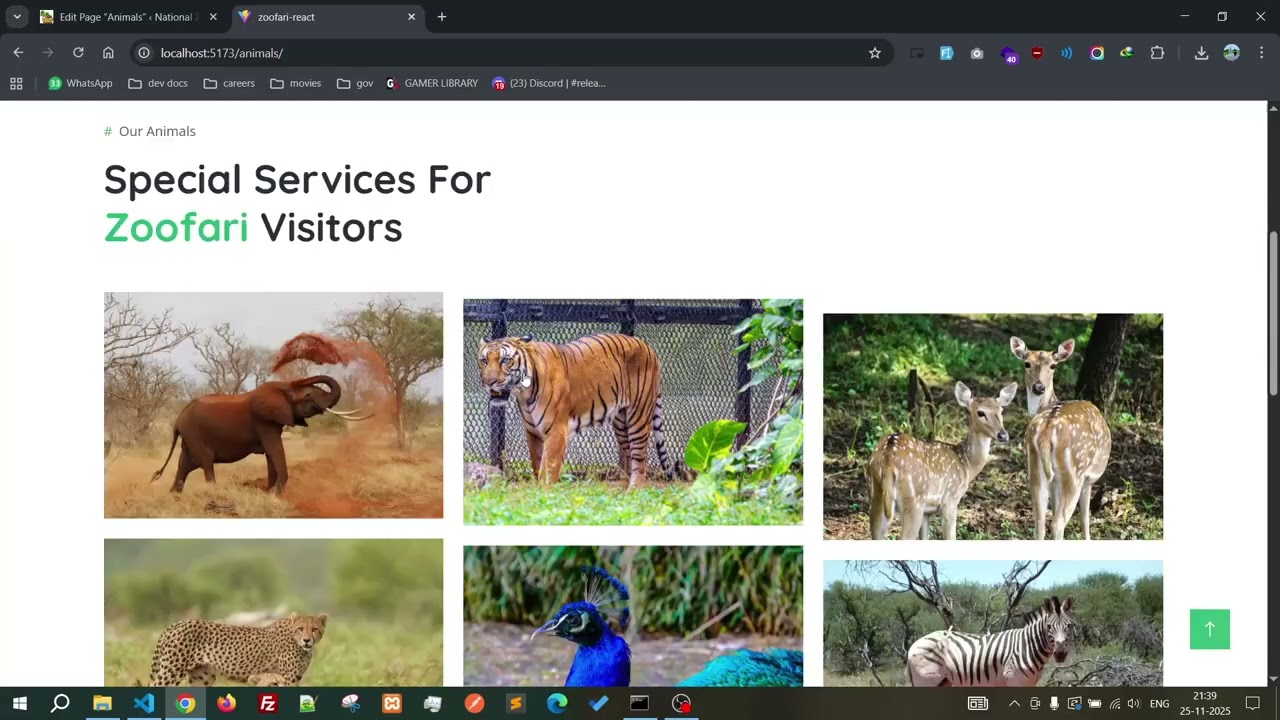Image resolution: width=1280 pixels, height=720 pixels.
Task: Open the tab search chevron dropdown
Action: [x=16, y=17]
